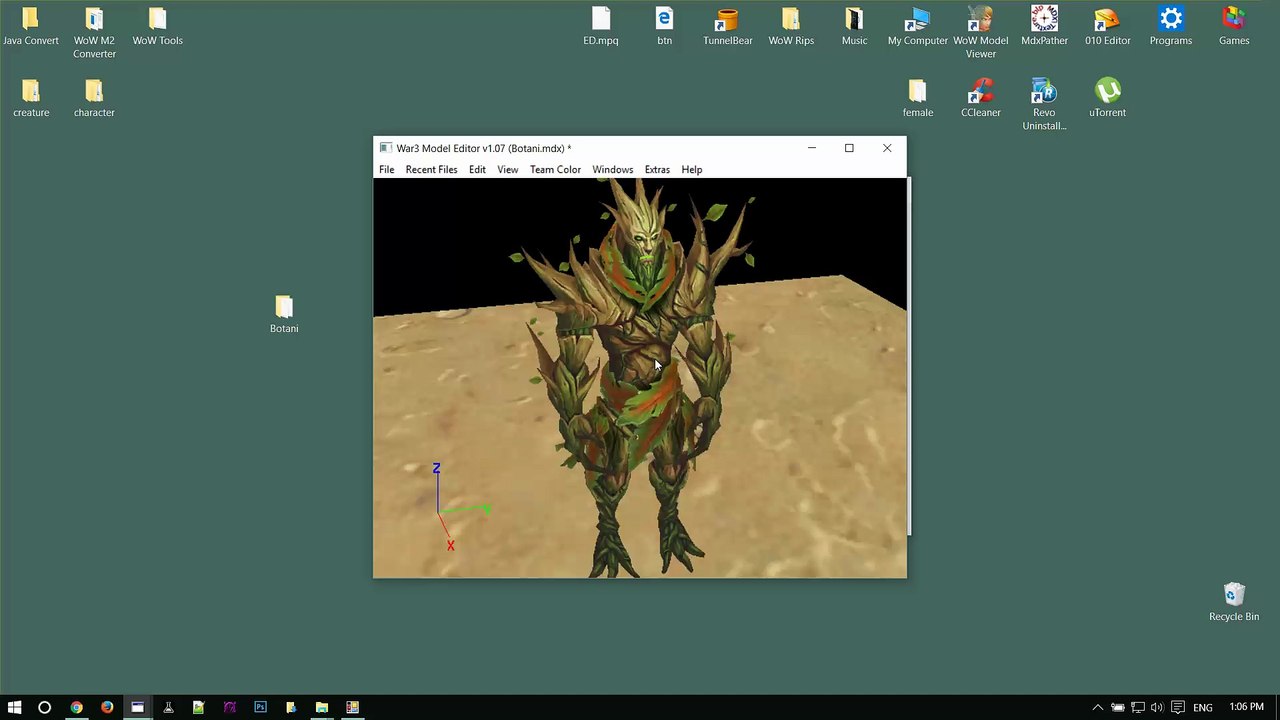
Task: Select the uTorrent desktop icon
Action: (1107, 99)
